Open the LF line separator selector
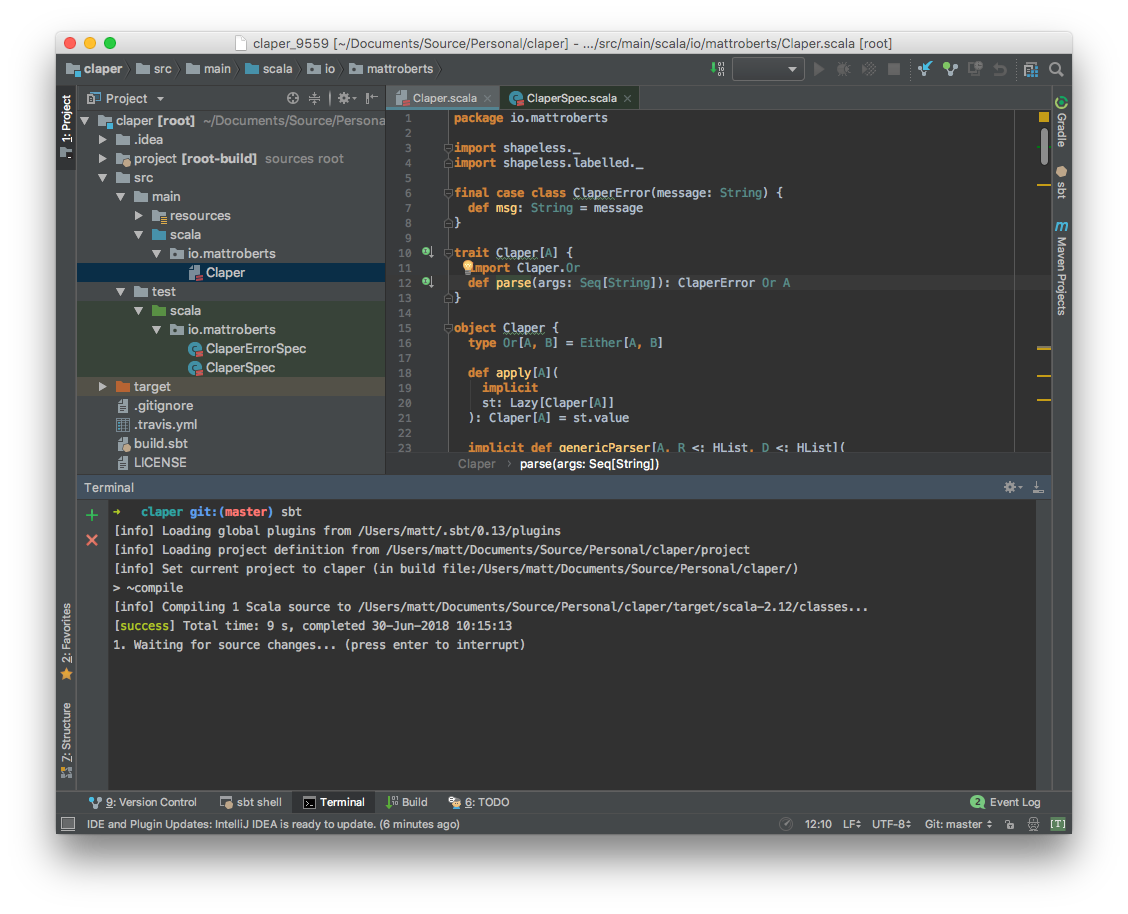 click(852, 824)
